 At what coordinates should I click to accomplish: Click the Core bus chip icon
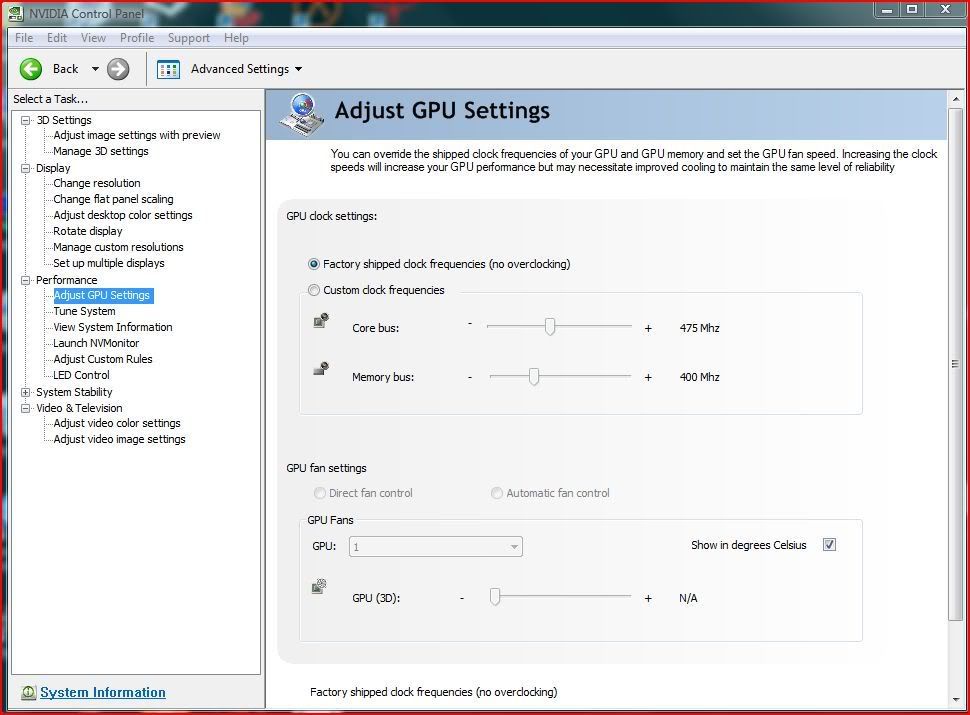click(x=320, y=320)
